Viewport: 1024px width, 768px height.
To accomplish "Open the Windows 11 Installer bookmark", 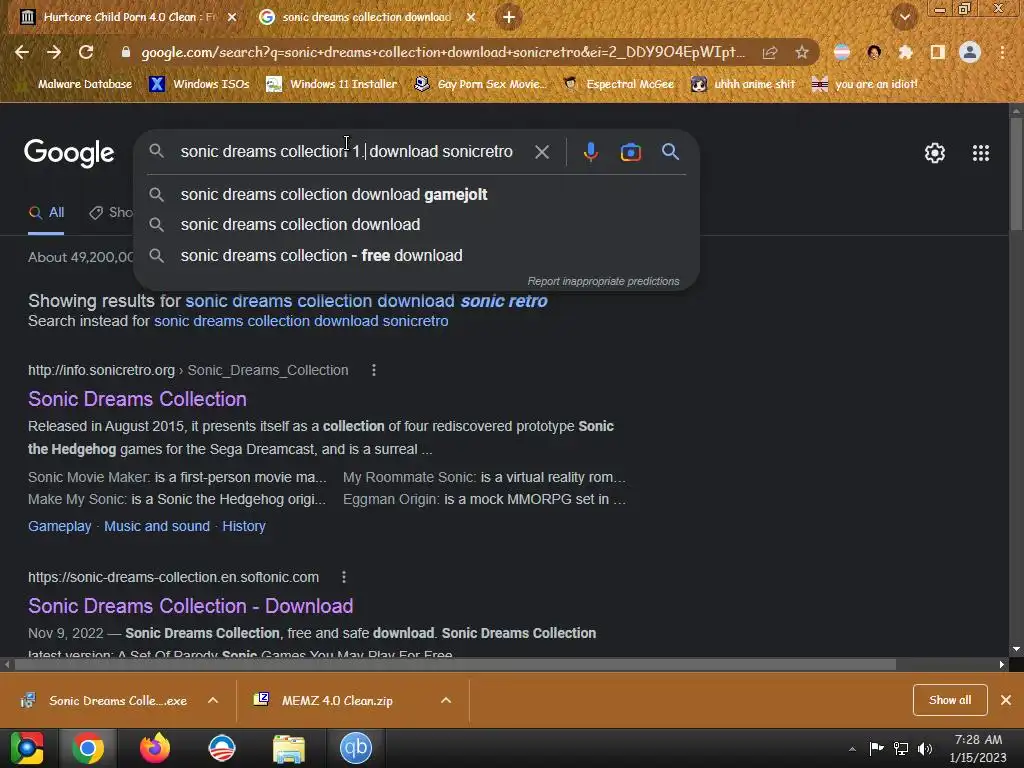I will click(x=331, y=84).
